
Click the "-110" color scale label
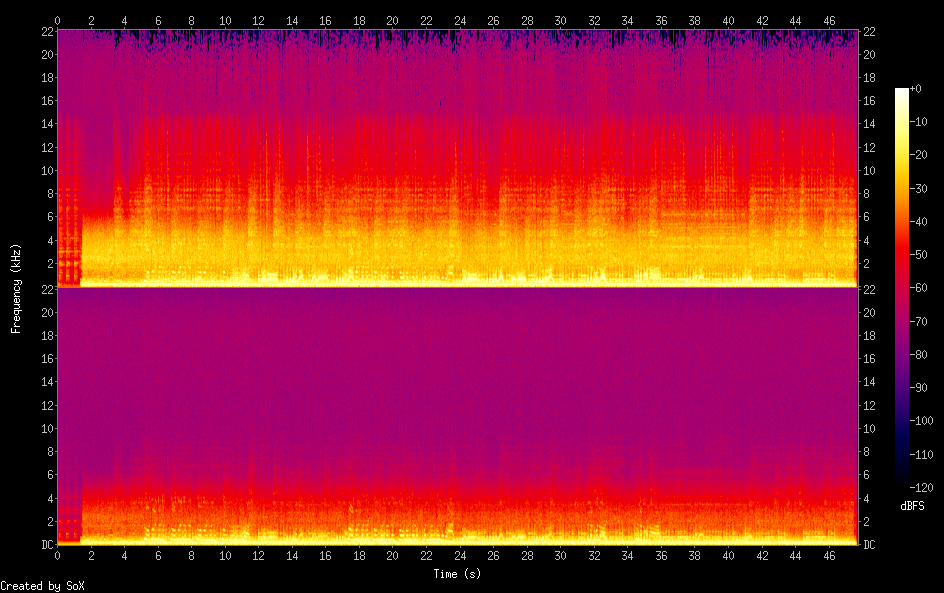tap(921, 455)
